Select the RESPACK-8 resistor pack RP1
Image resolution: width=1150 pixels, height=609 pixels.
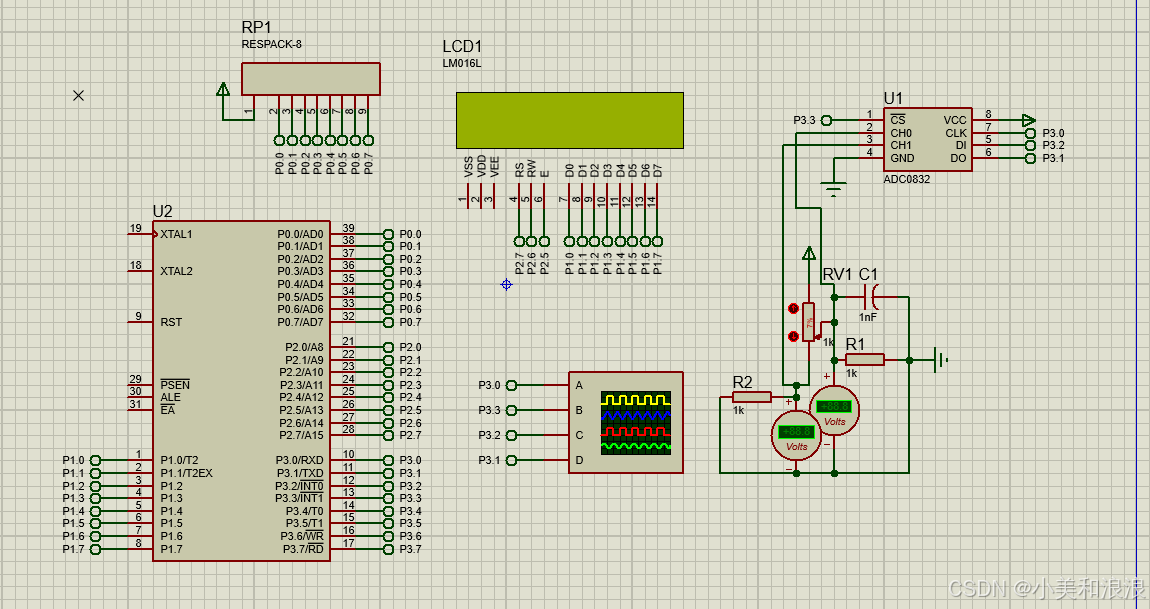(310, 77)
